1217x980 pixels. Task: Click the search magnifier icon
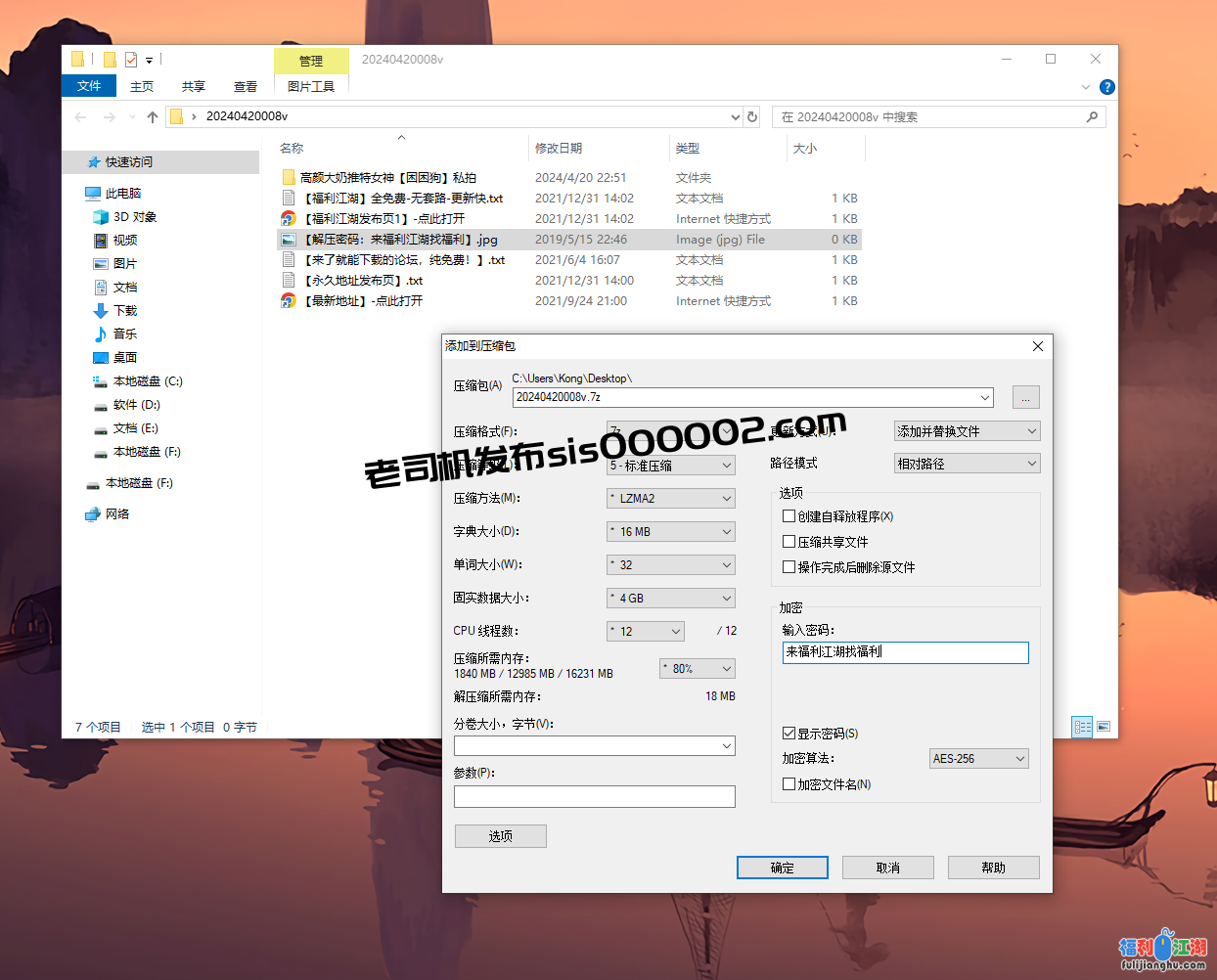[x=1092, y=117]
